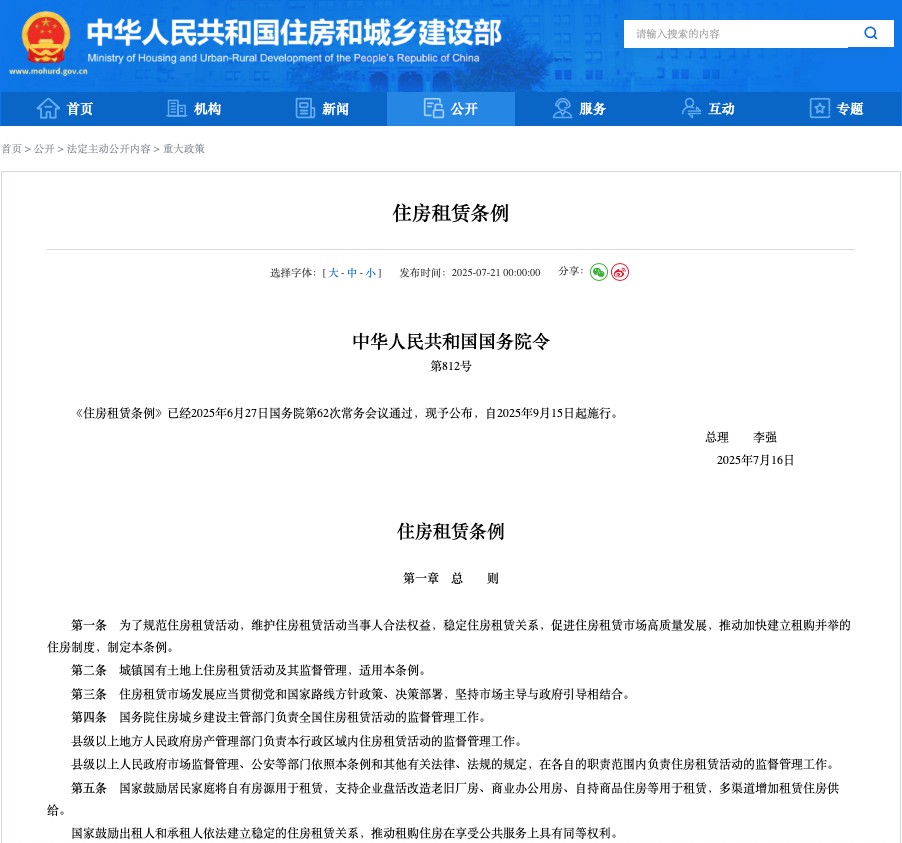Click the heading 中华人民共和国国务院令

click(x=451, y=341)
